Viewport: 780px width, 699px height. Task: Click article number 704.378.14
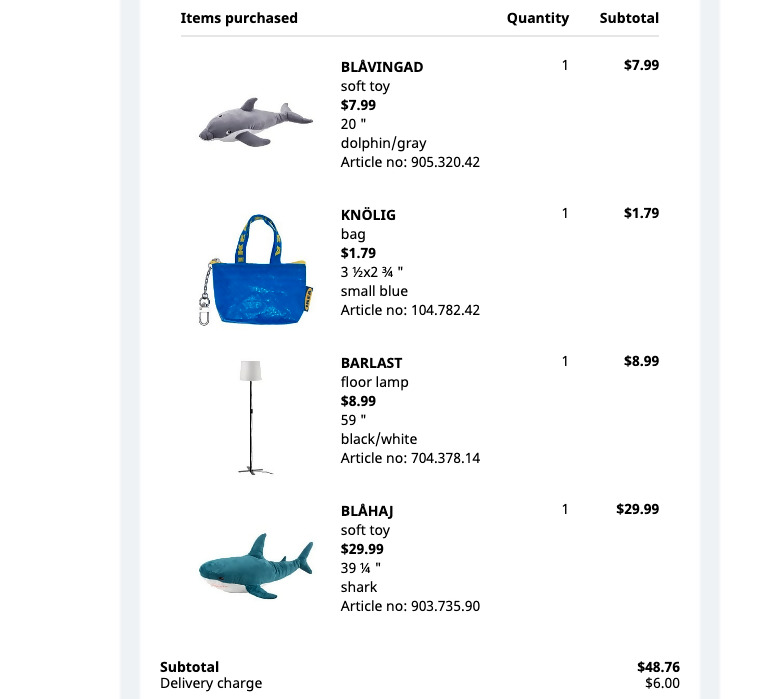[445, 458]
